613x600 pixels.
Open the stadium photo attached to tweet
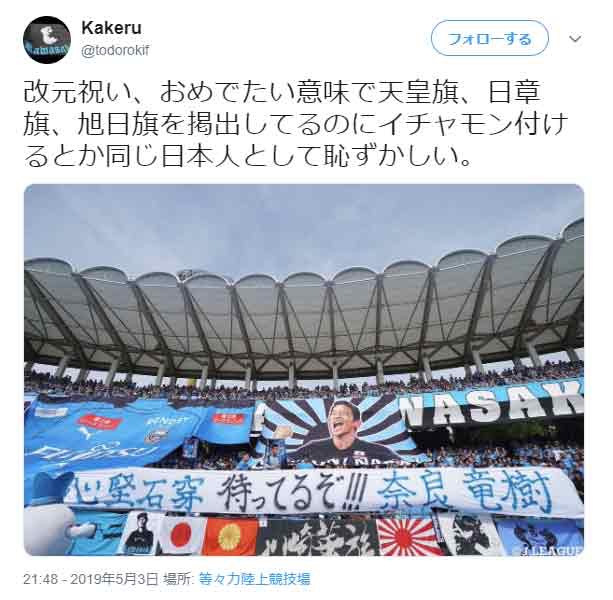click(304, 370)
